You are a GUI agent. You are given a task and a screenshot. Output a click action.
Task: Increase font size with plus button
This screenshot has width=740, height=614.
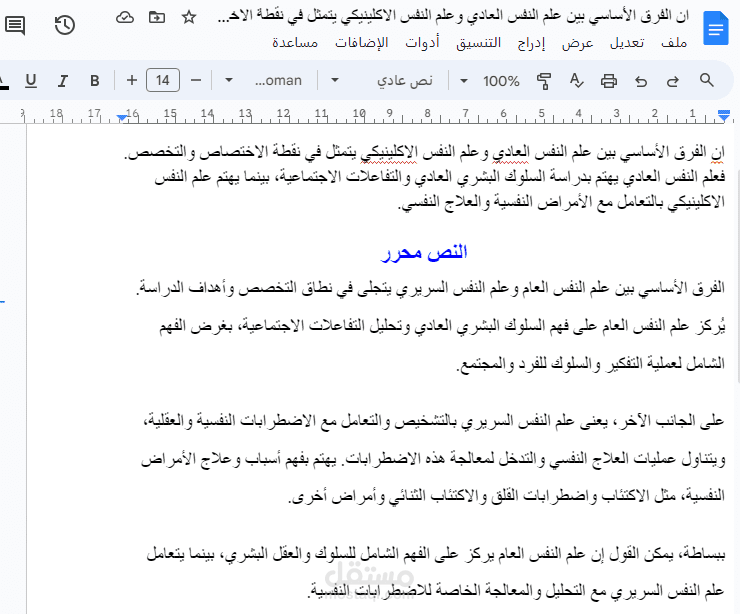point(132,80)
